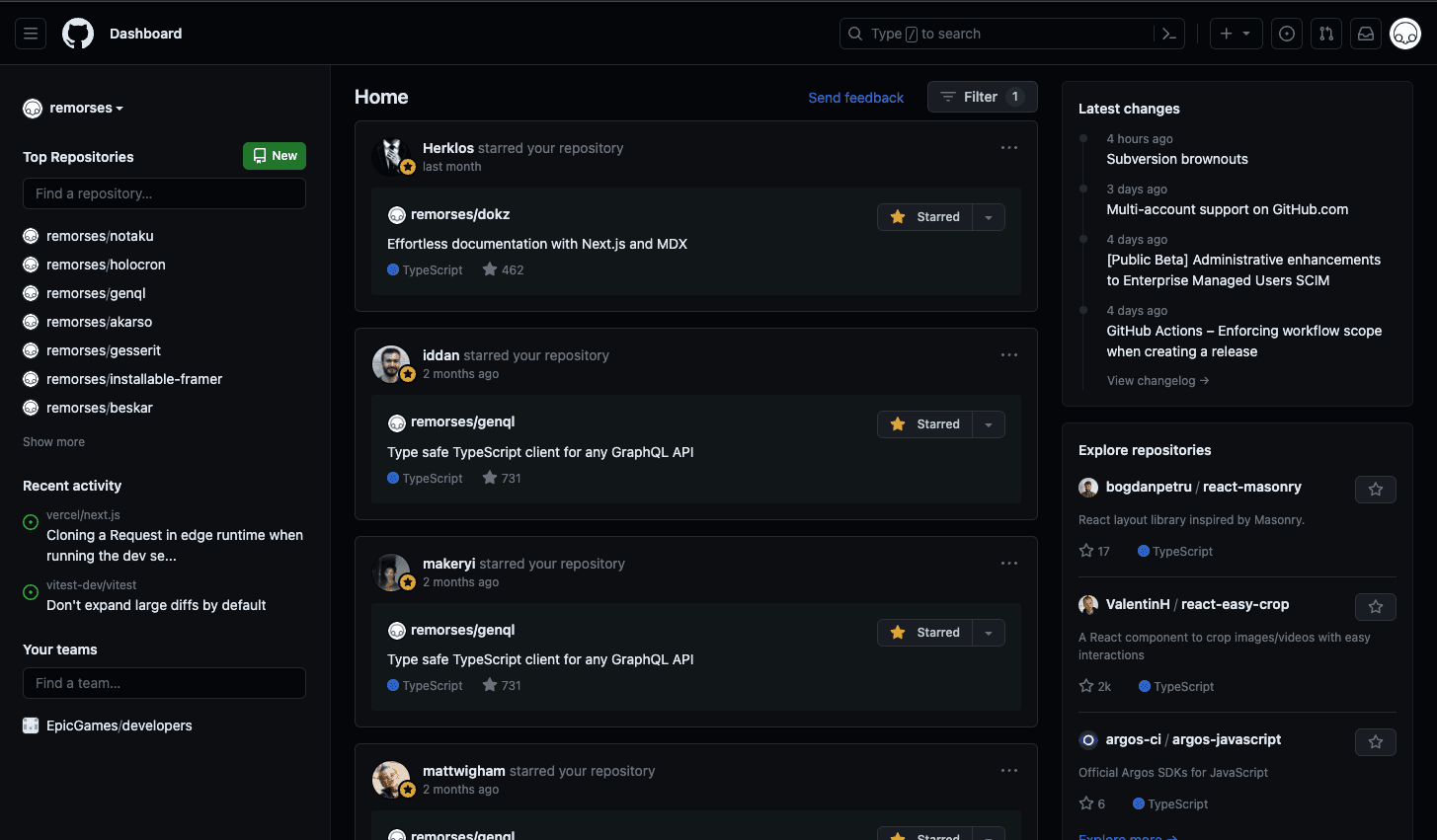Screen dimensions: 1437x840
Task: Click the View changelog link
Action: tap(1158, 381)
